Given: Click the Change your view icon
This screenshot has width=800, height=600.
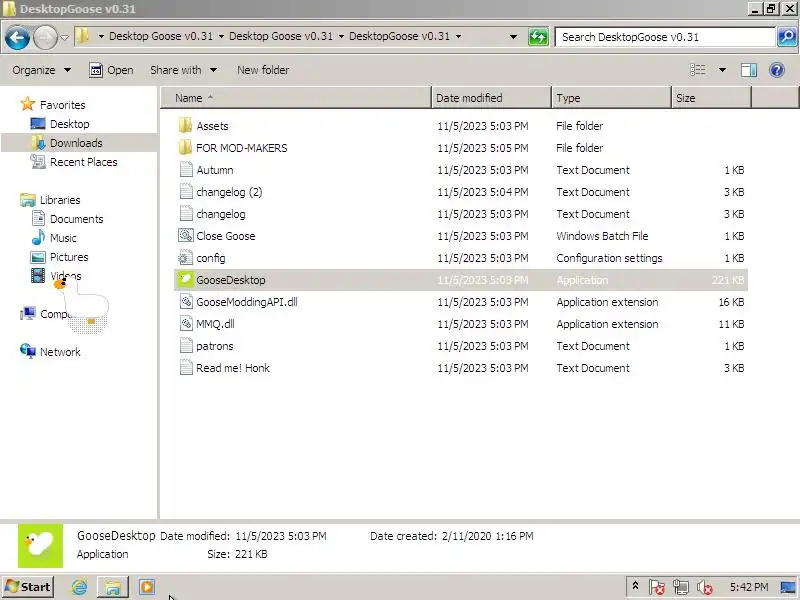Looking at the screenshot, I should pos(697,70).
